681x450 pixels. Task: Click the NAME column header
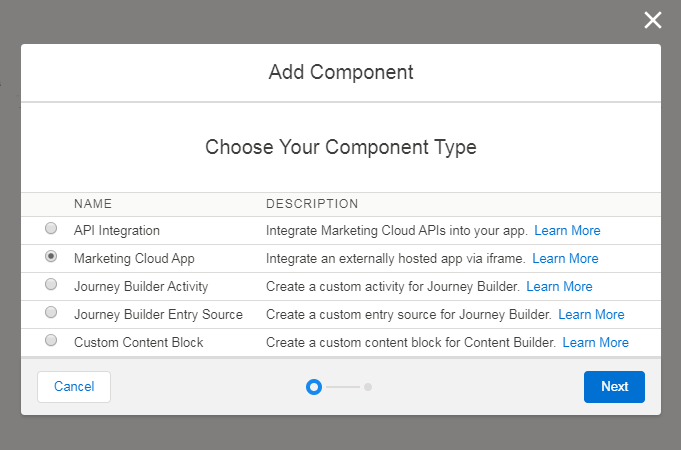pos(92,204)
